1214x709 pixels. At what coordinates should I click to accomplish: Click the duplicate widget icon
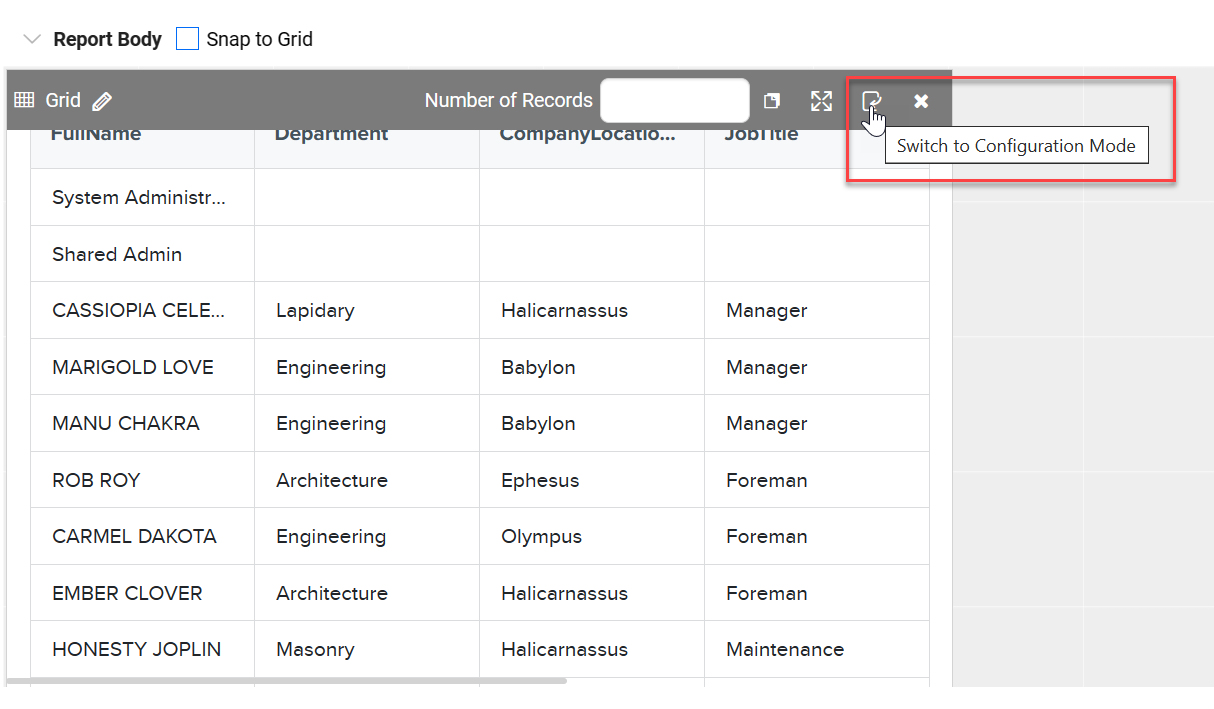click(x=772, y=101)
